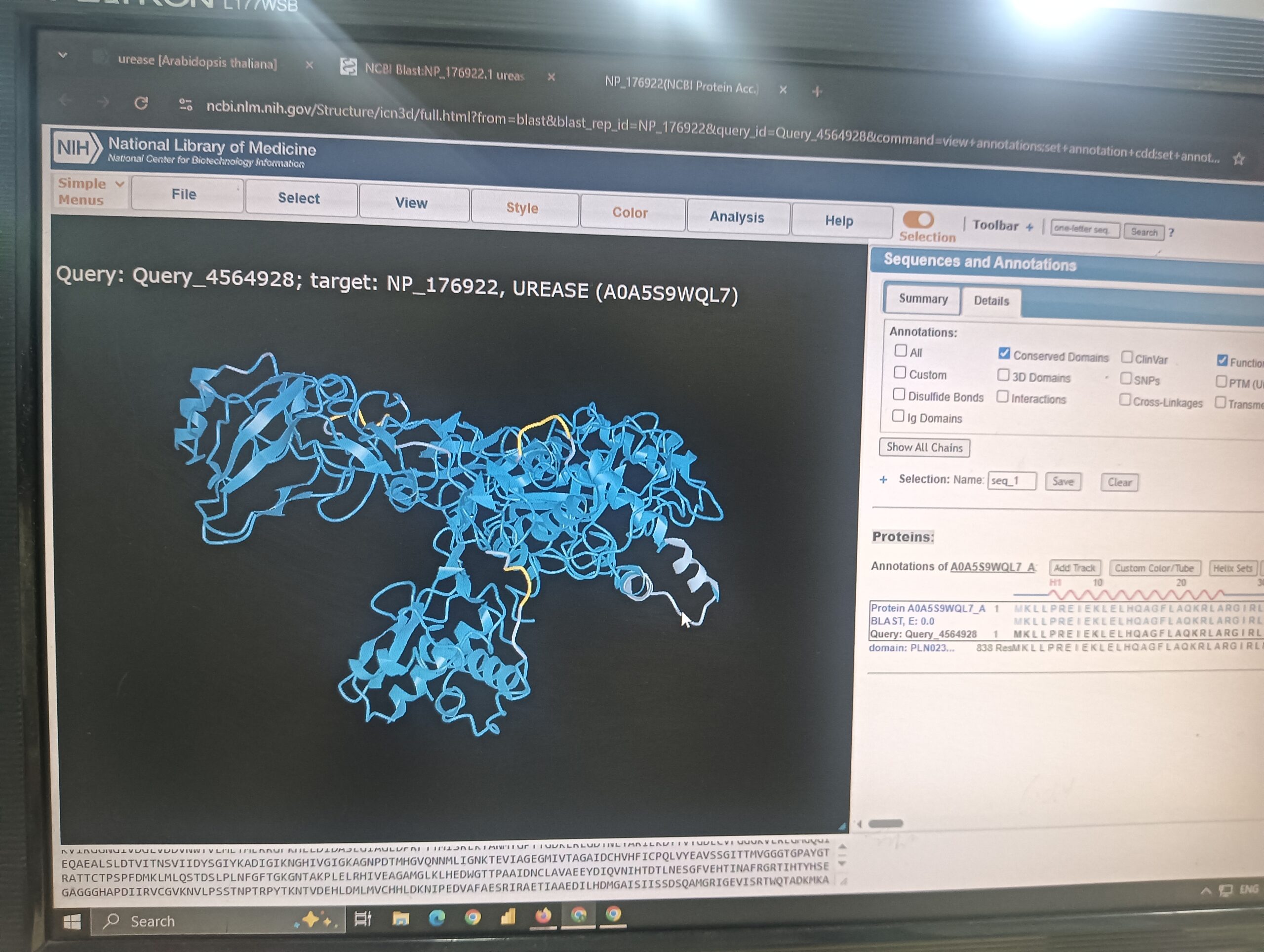Open Firefox from the taskbar
Image resolution: width=1264 pixels, height=952 pixels.
tap(543, 916)
